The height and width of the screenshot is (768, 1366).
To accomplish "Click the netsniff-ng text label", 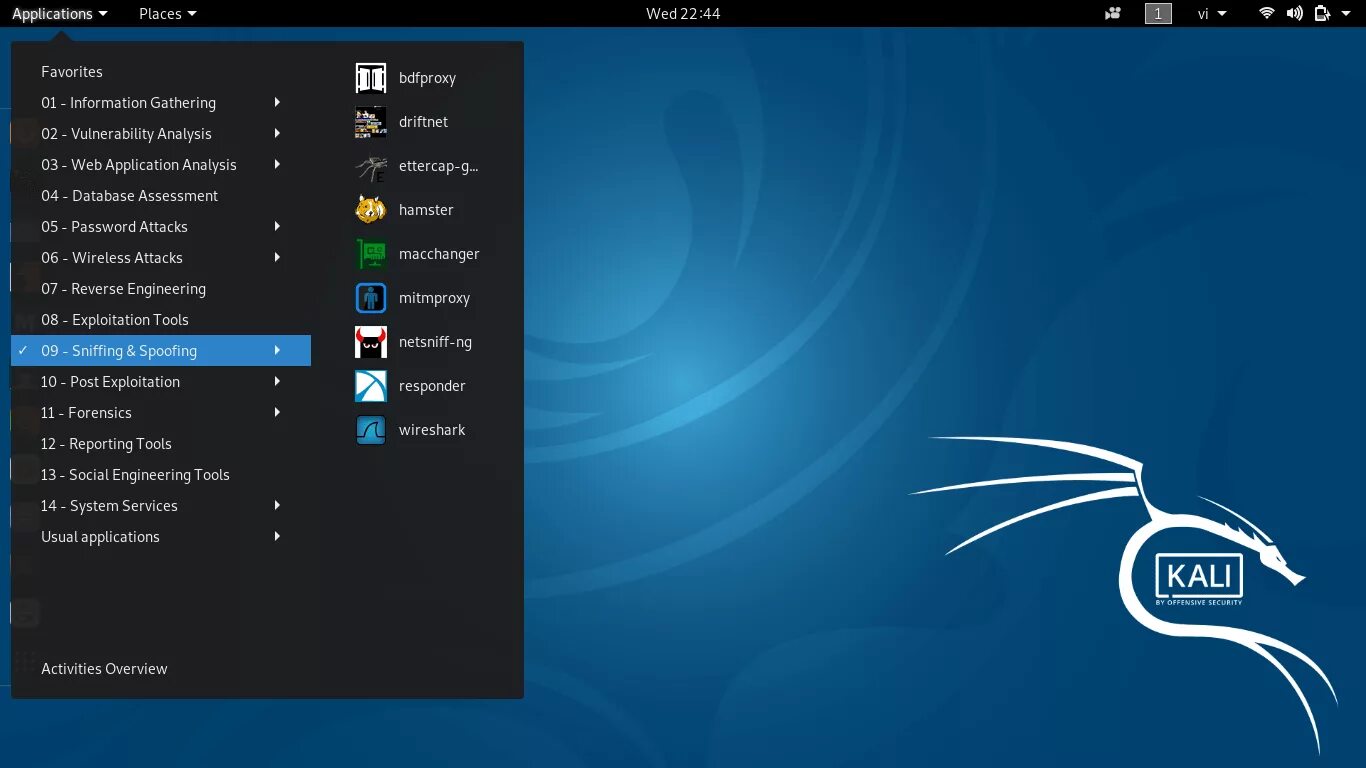I will tap(435, 342).
